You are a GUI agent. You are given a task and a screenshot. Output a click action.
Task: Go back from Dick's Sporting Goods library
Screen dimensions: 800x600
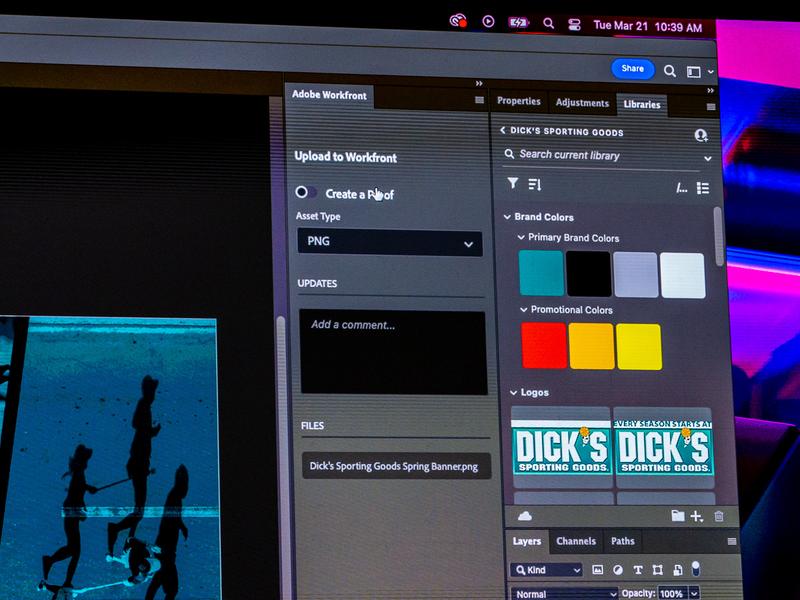click(503, 130)
